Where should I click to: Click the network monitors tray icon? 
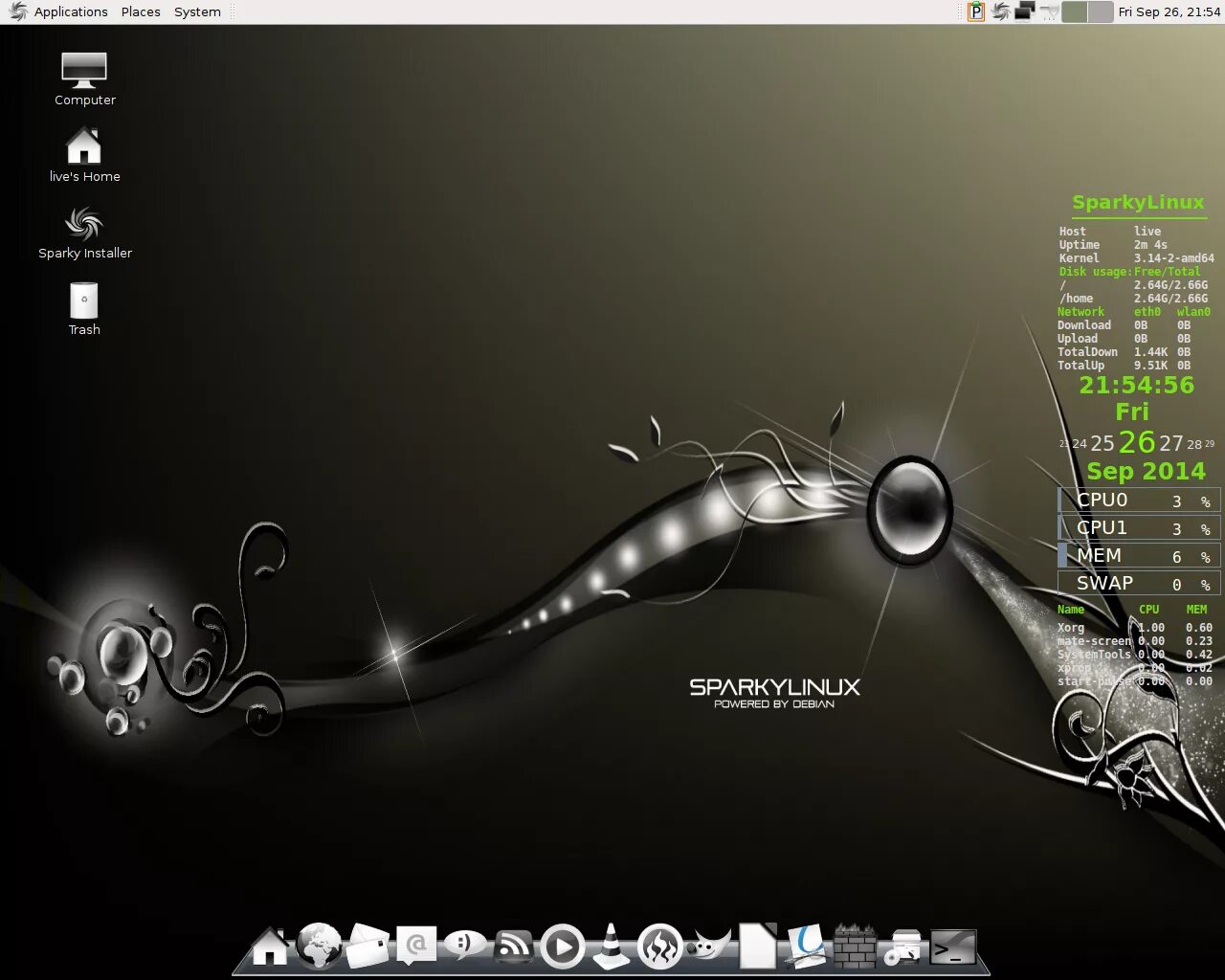[x=1025, y=11]
